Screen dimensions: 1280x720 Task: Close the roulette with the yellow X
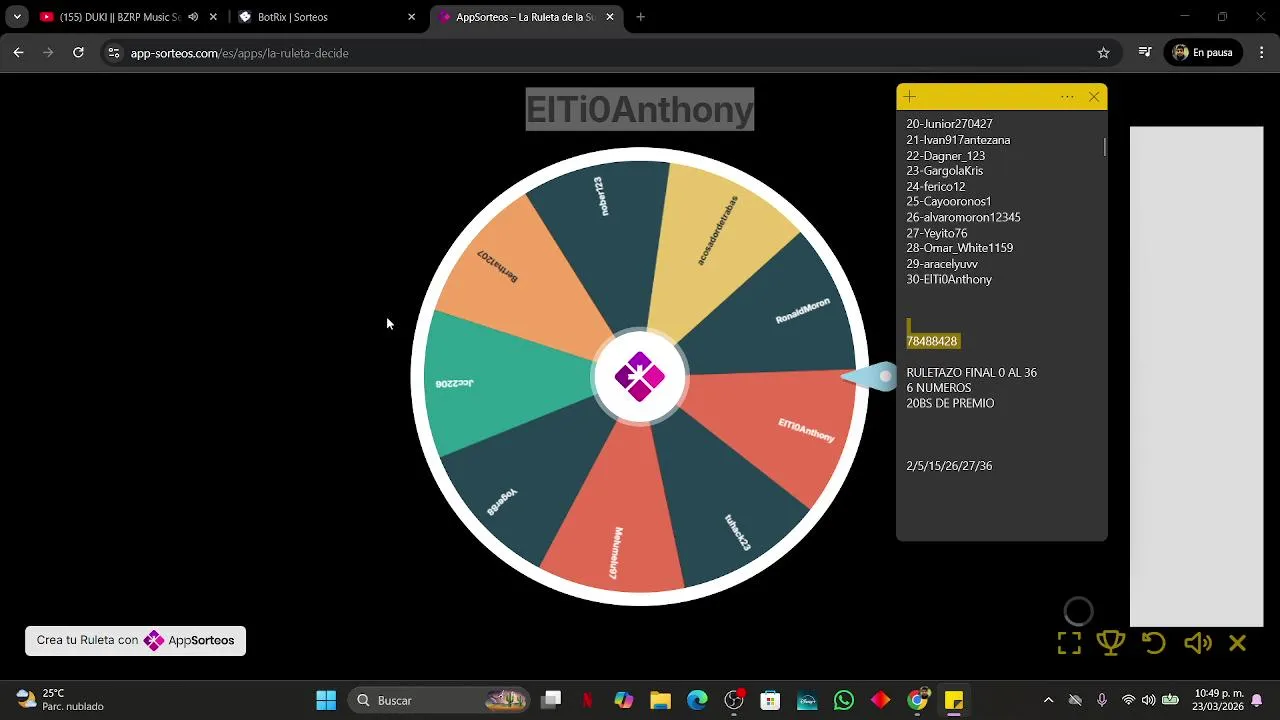coord(1238,643)
